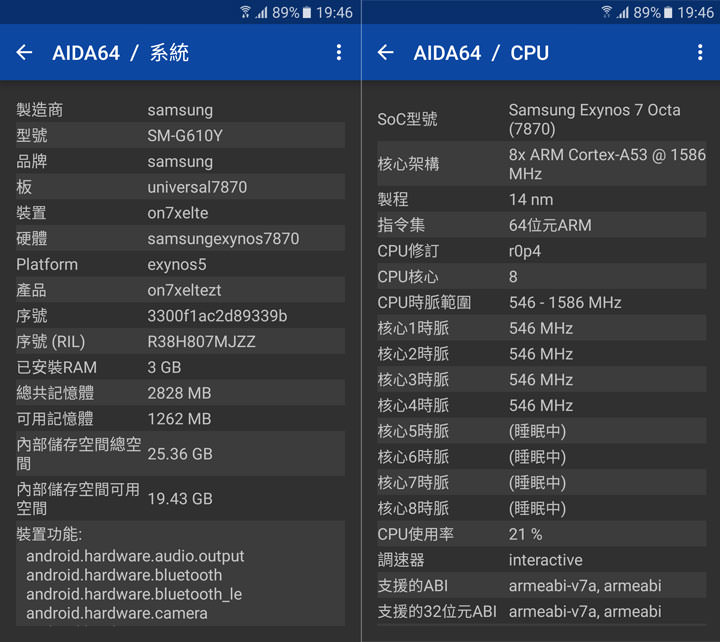Tap the signal strength icon above the 系統 screen
The width and height of the screenshot is (720, 642).
pos(261,12)
